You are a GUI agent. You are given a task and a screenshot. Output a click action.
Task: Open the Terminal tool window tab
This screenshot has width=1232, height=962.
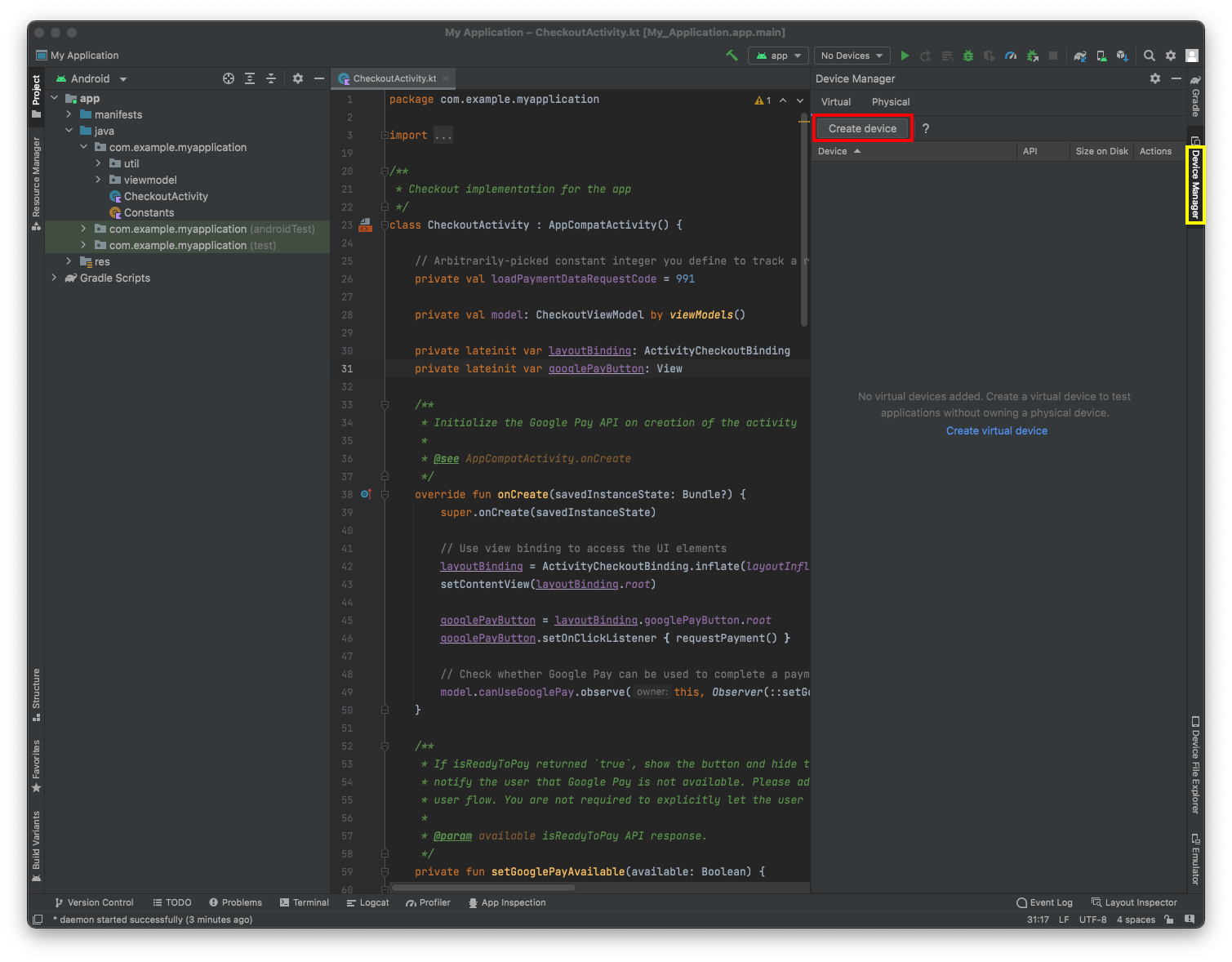point(305,902)
